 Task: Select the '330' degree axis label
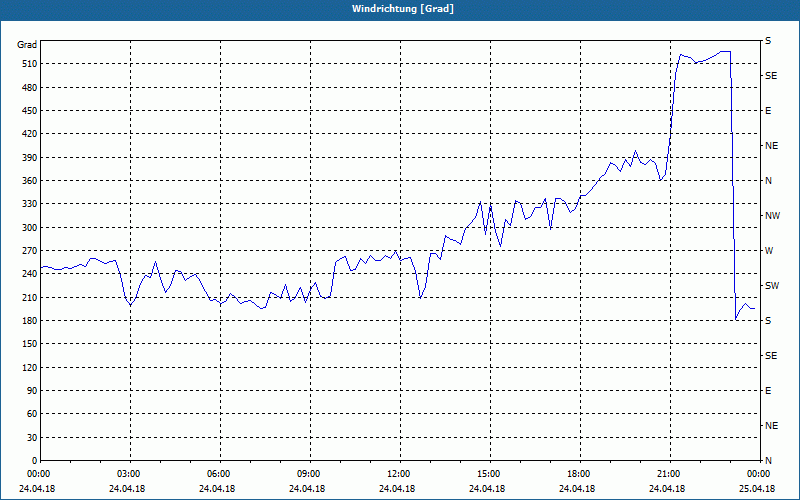[x=30, y=204]
